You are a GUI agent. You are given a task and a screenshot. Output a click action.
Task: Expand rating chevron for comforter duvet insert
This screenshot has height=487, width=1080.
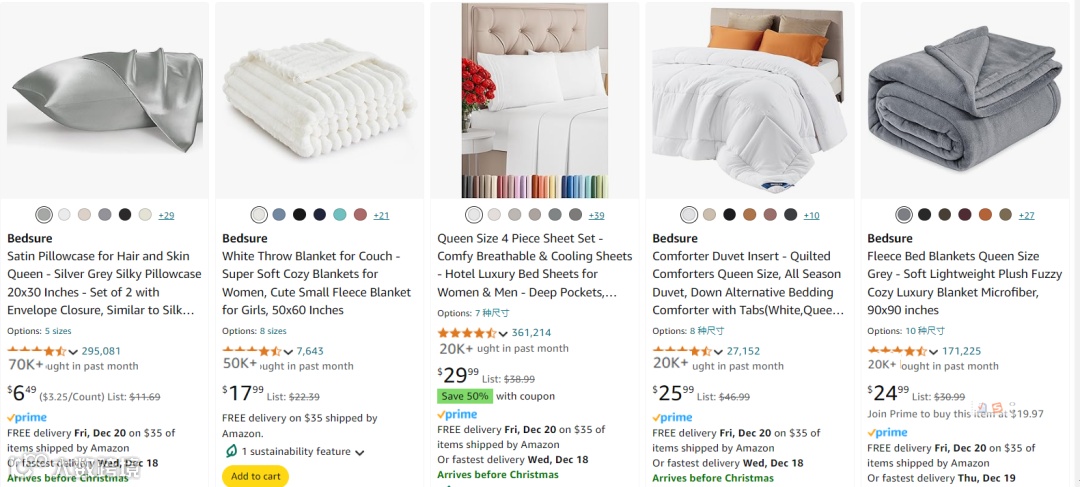pyautogui.click(x=718, y=352)
